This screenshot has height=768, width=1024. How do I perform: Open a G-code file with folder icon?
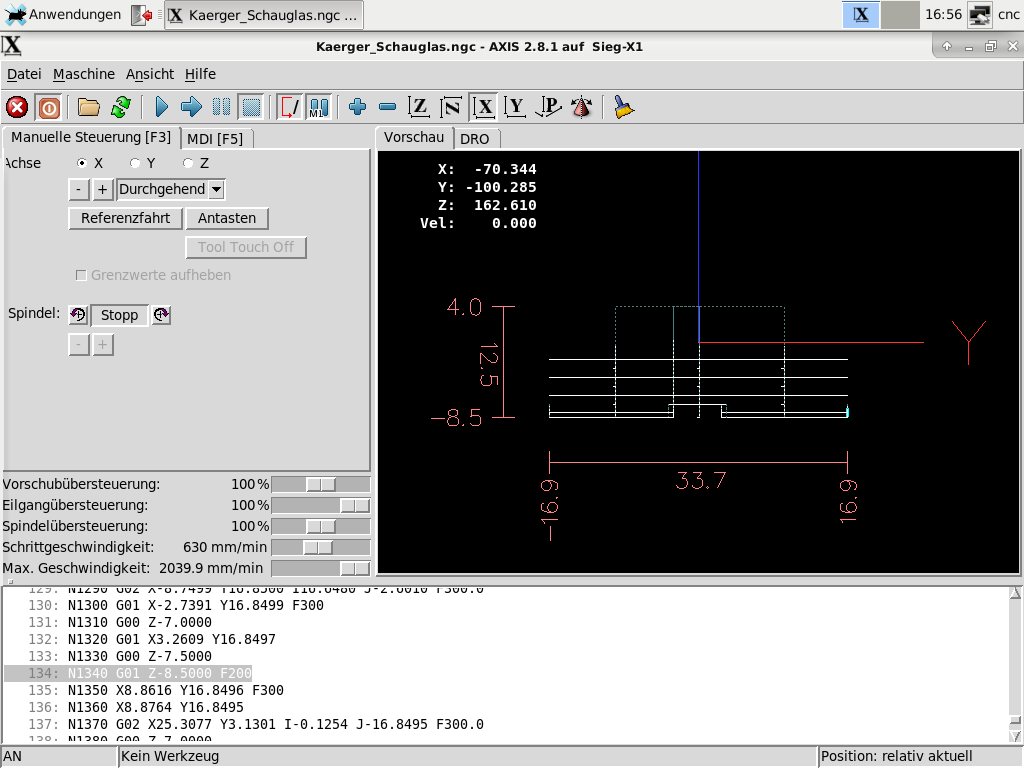pos(89,107)
